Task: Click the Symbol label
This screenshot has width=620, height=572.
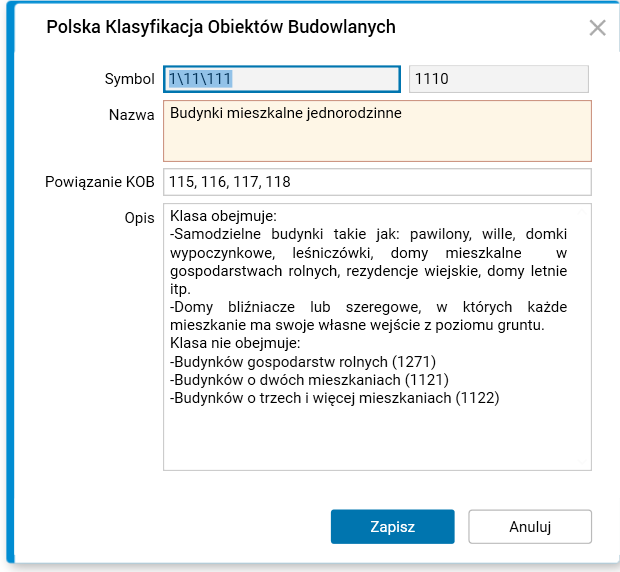Action: (130, 79)
